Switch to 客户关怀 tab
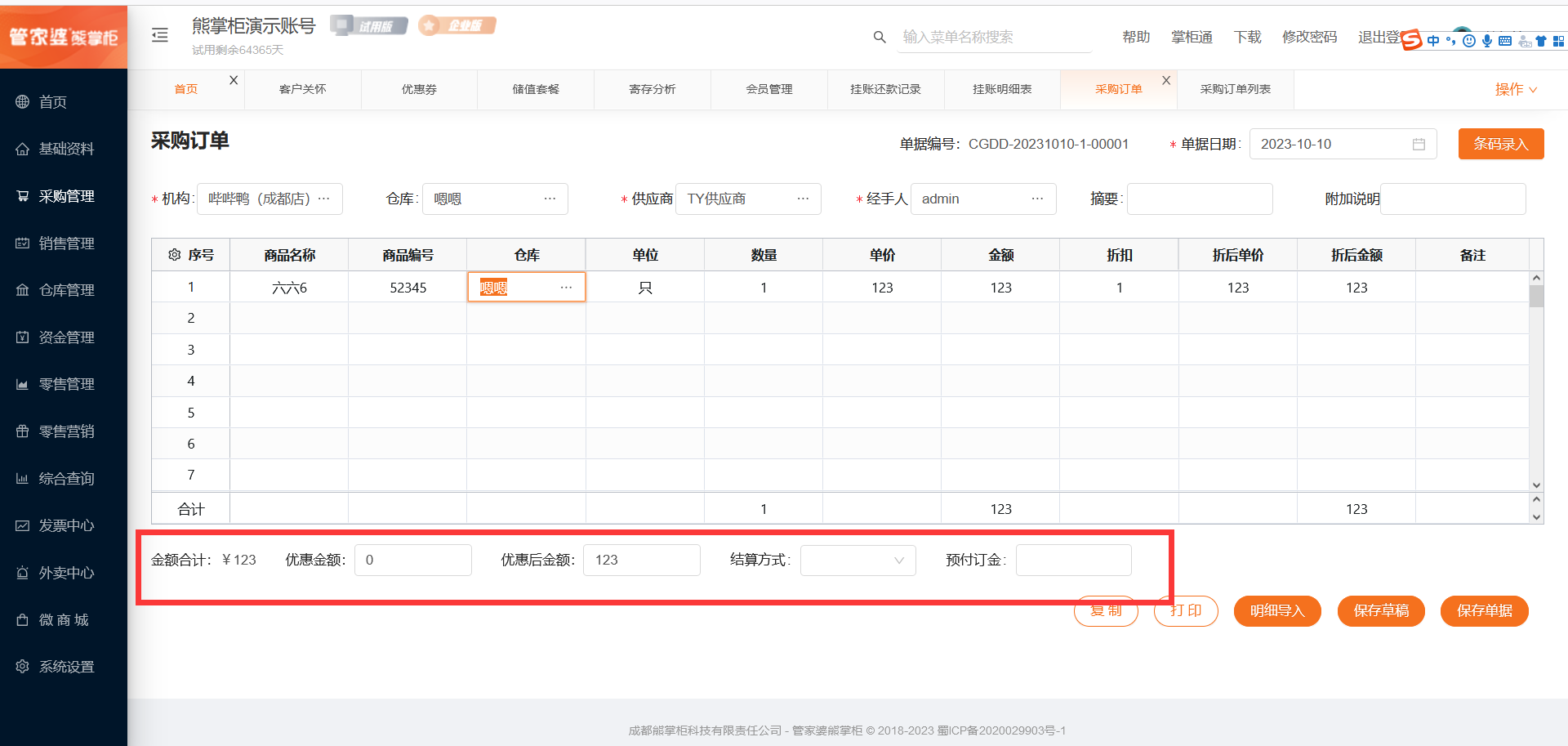Screen dimensions: 1568x746 (302, 89)
